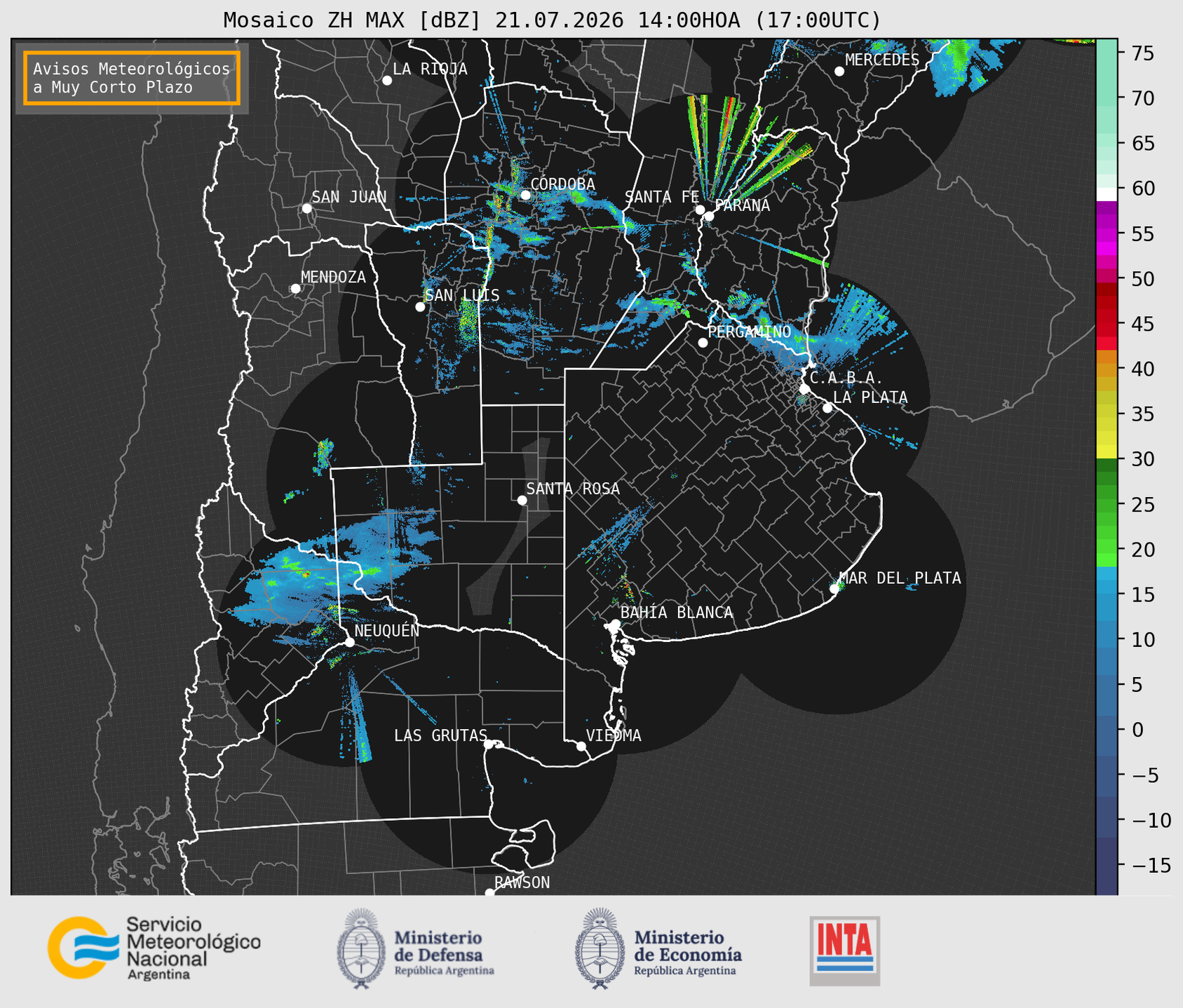Click the Las Grutas marker dot
The width and height of the screenshot is (1183, 1008).
[x=489, y=744]
